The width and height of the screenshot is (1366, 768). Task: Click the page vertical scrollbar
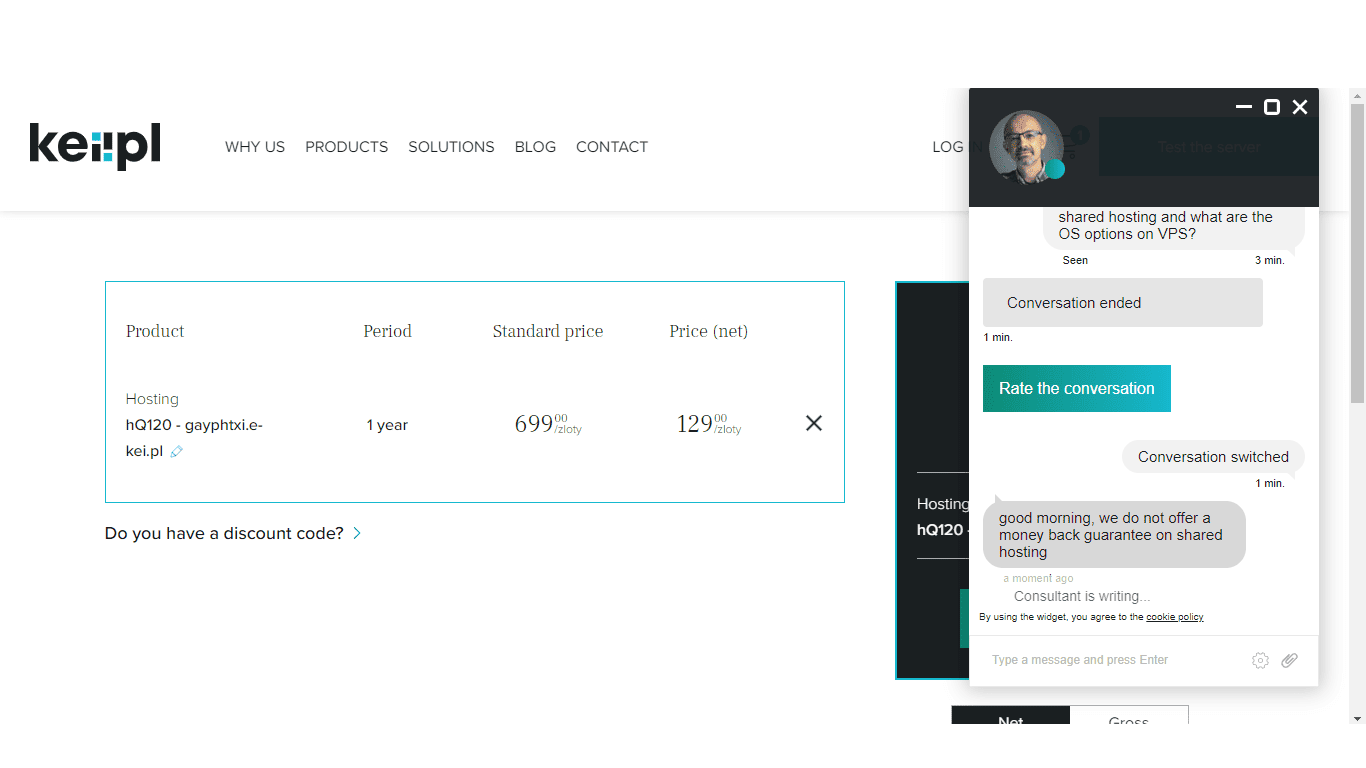click(1357, 254)
